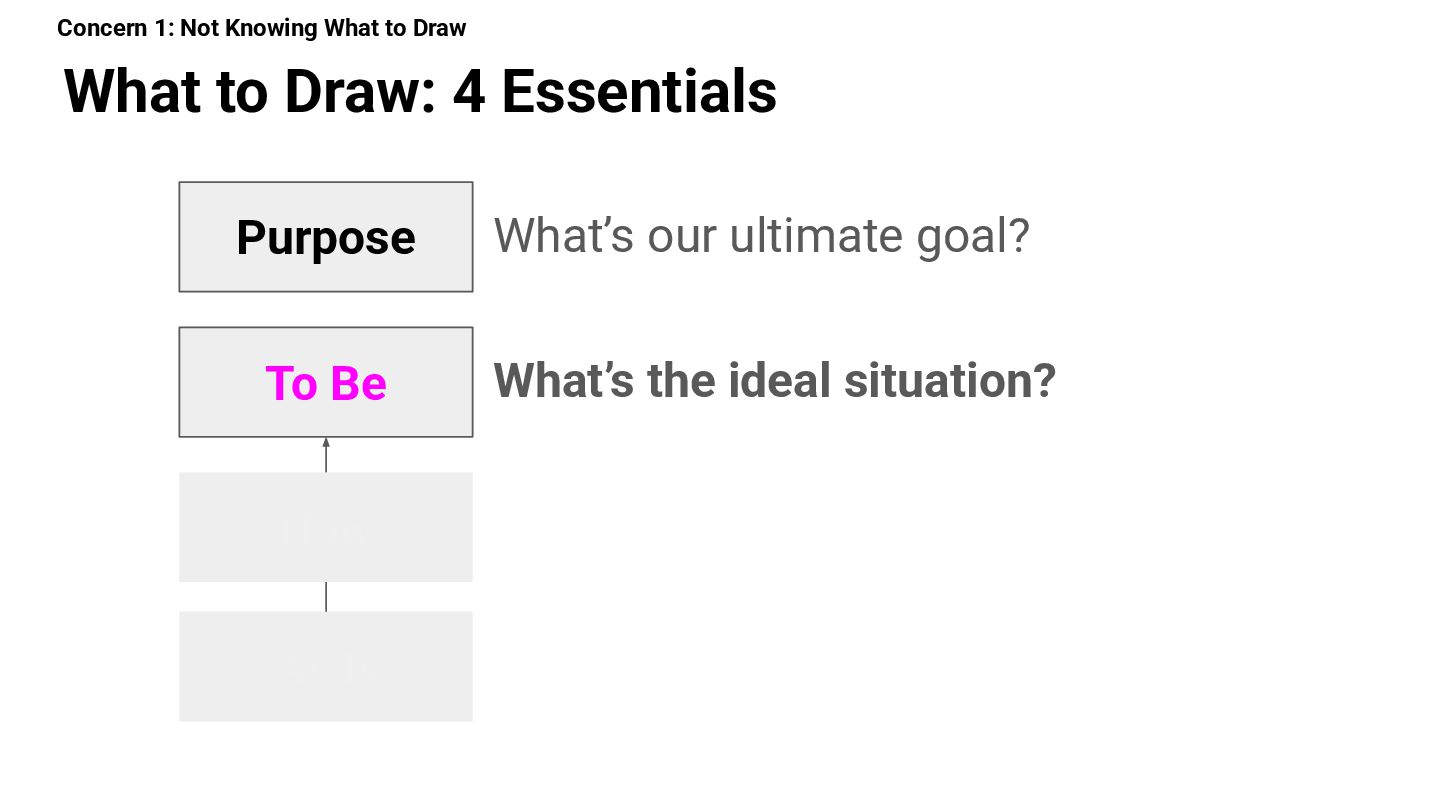The image size is (1440, 810).
Task: Select the connector line between the two faded boxes
Action: click(326, 596)
